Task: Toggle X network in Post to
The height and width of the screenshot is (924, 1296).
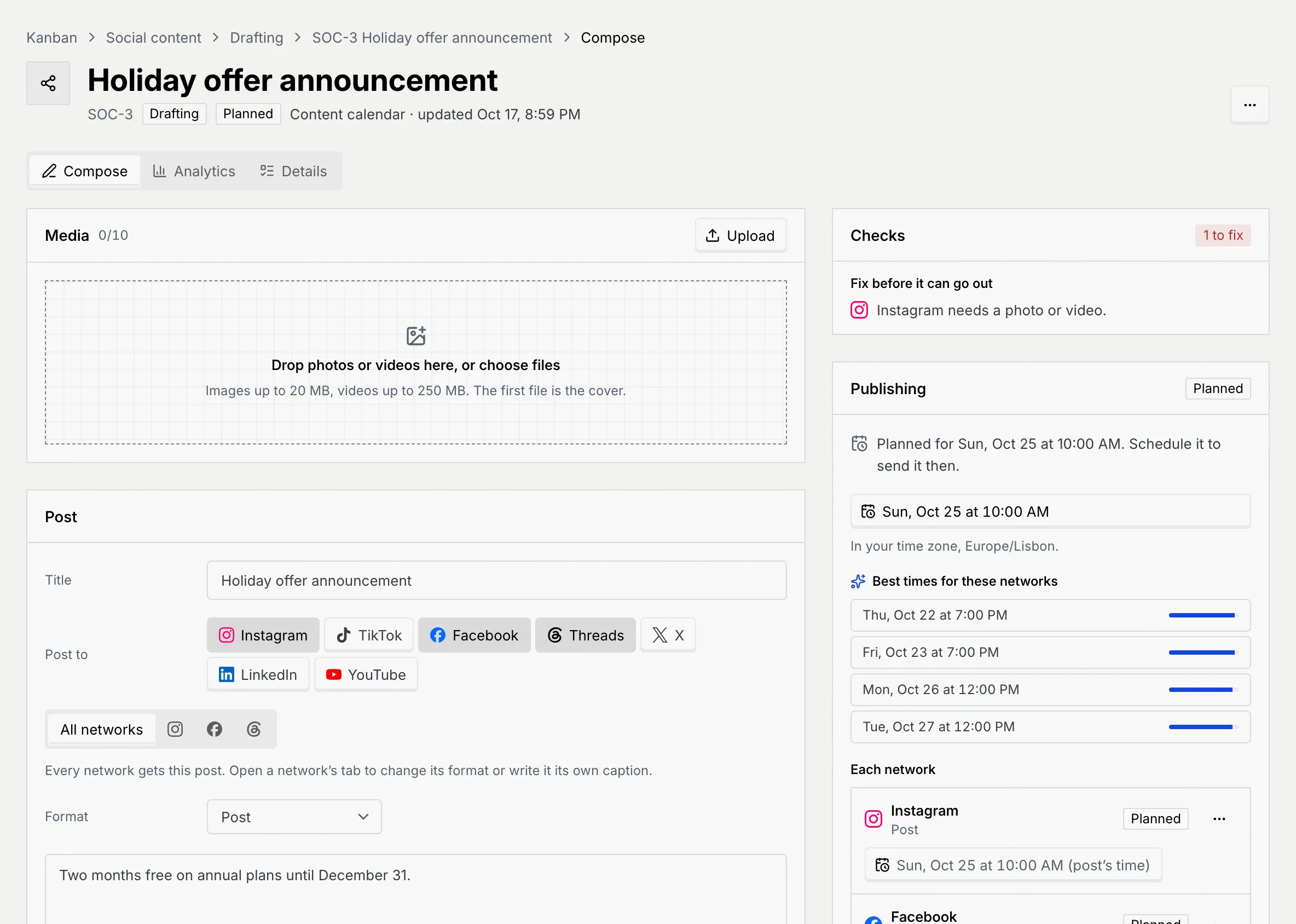Action: (668, 635)
